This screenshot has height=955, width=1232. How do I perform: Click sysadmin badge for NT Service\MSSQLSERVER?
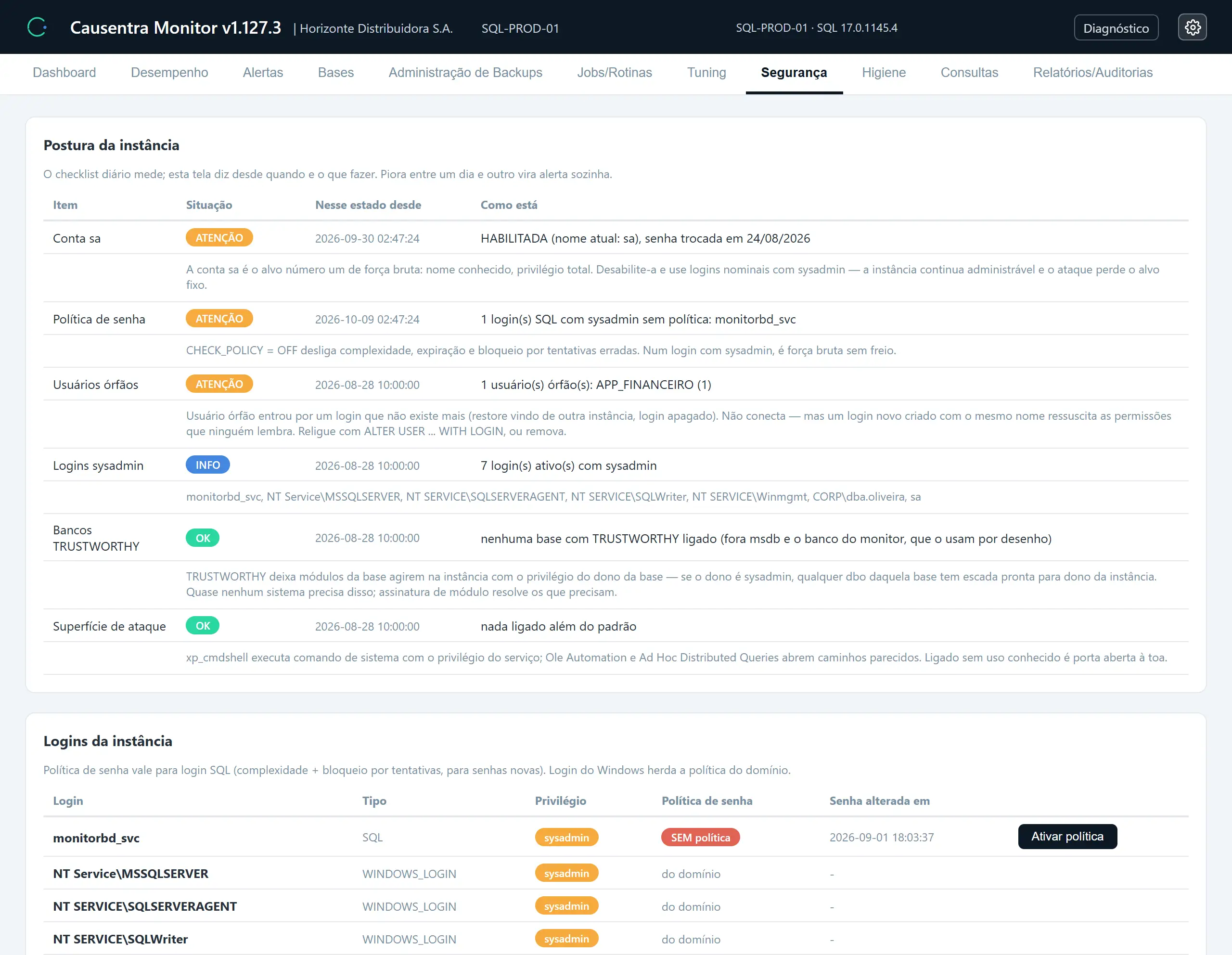[566, 873]
